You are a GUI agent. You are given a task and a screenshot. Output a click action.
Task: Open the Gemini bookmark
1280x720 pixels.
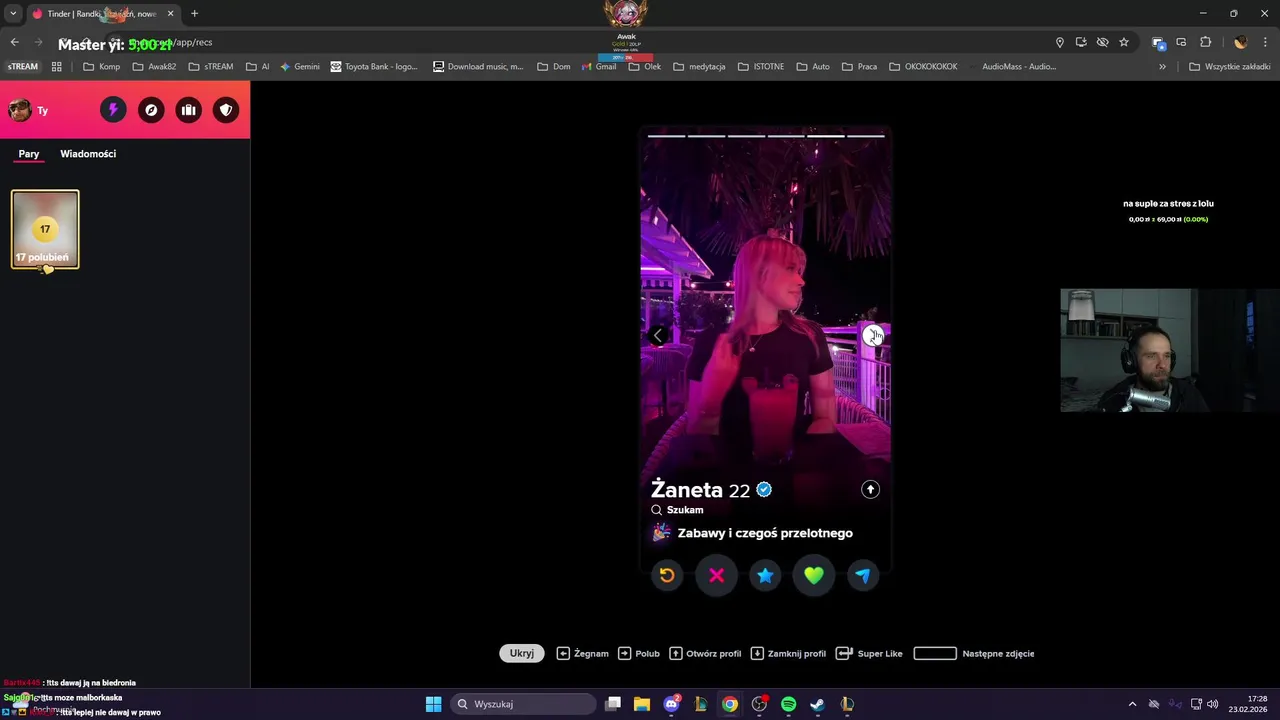pos(300,67)
